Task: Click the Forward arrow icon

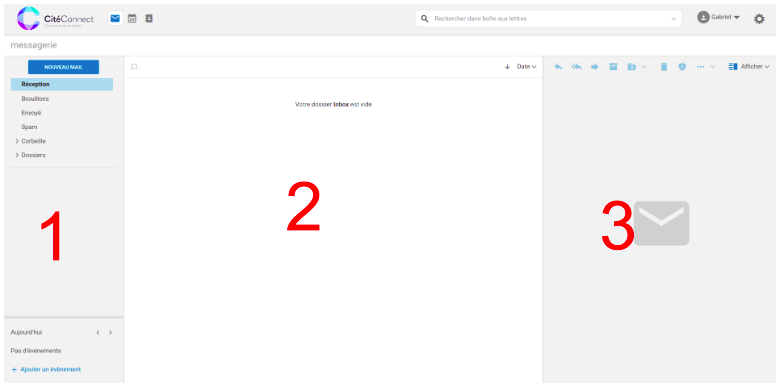Action: pyautogui.click(x=595, y=67)
